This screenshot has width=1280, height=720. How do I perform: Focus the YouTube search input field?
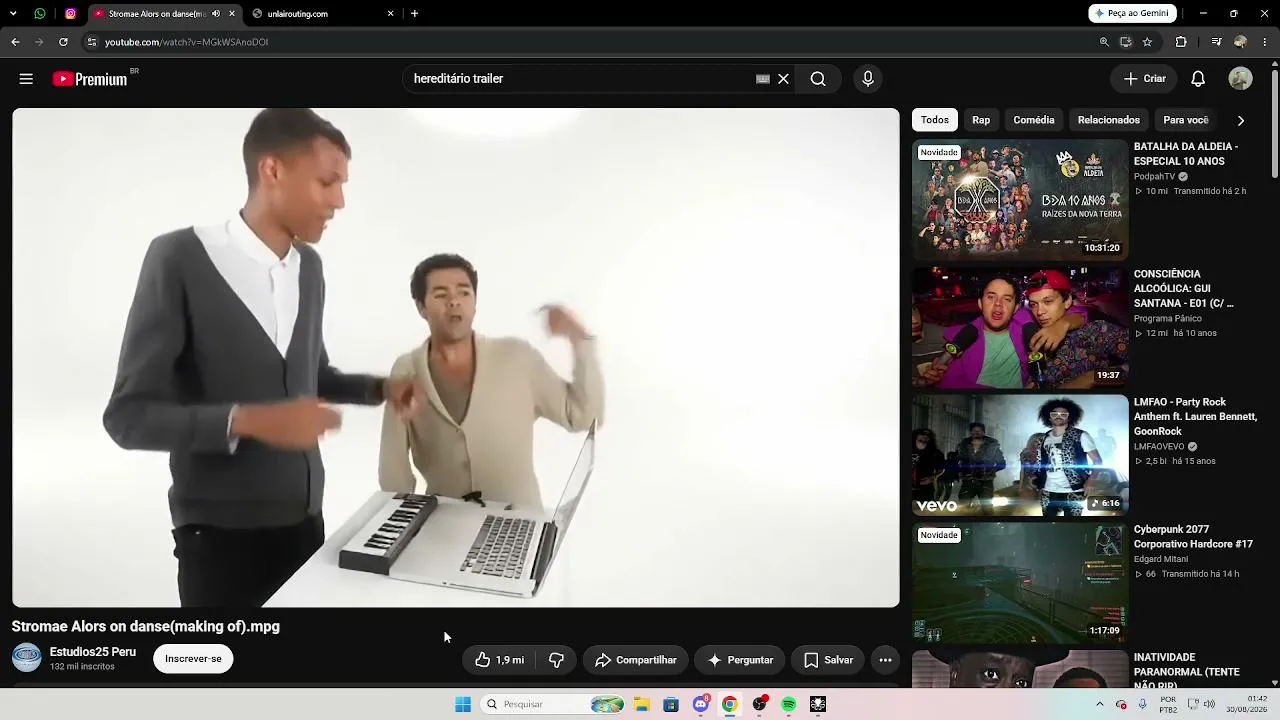[x=580, y=79]
